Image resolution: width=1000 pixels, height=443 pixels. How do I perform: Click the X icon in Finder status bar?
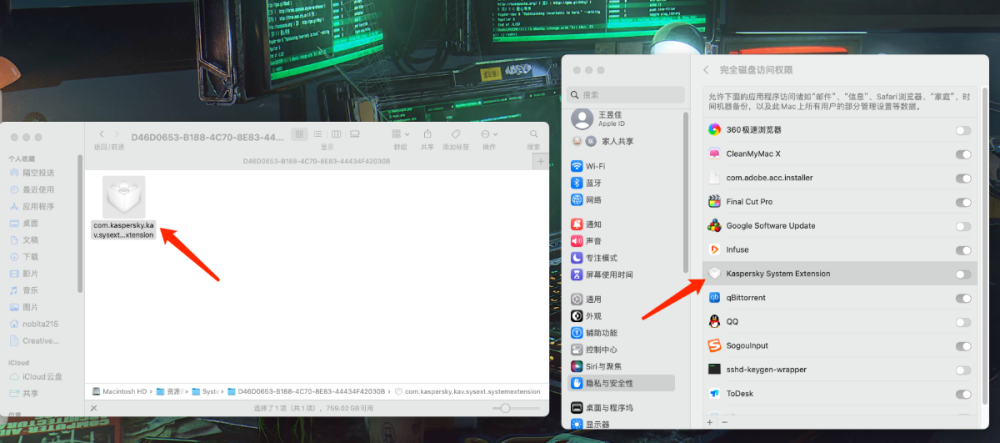94,408
